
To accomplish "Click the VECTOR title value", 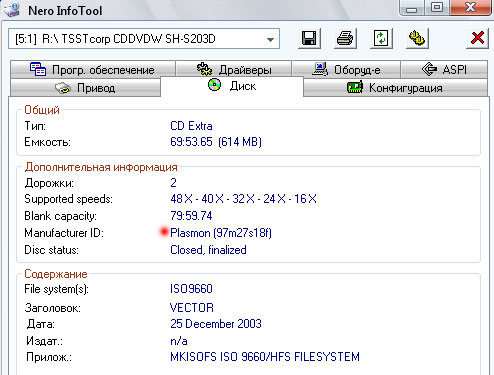I will 192,307.
